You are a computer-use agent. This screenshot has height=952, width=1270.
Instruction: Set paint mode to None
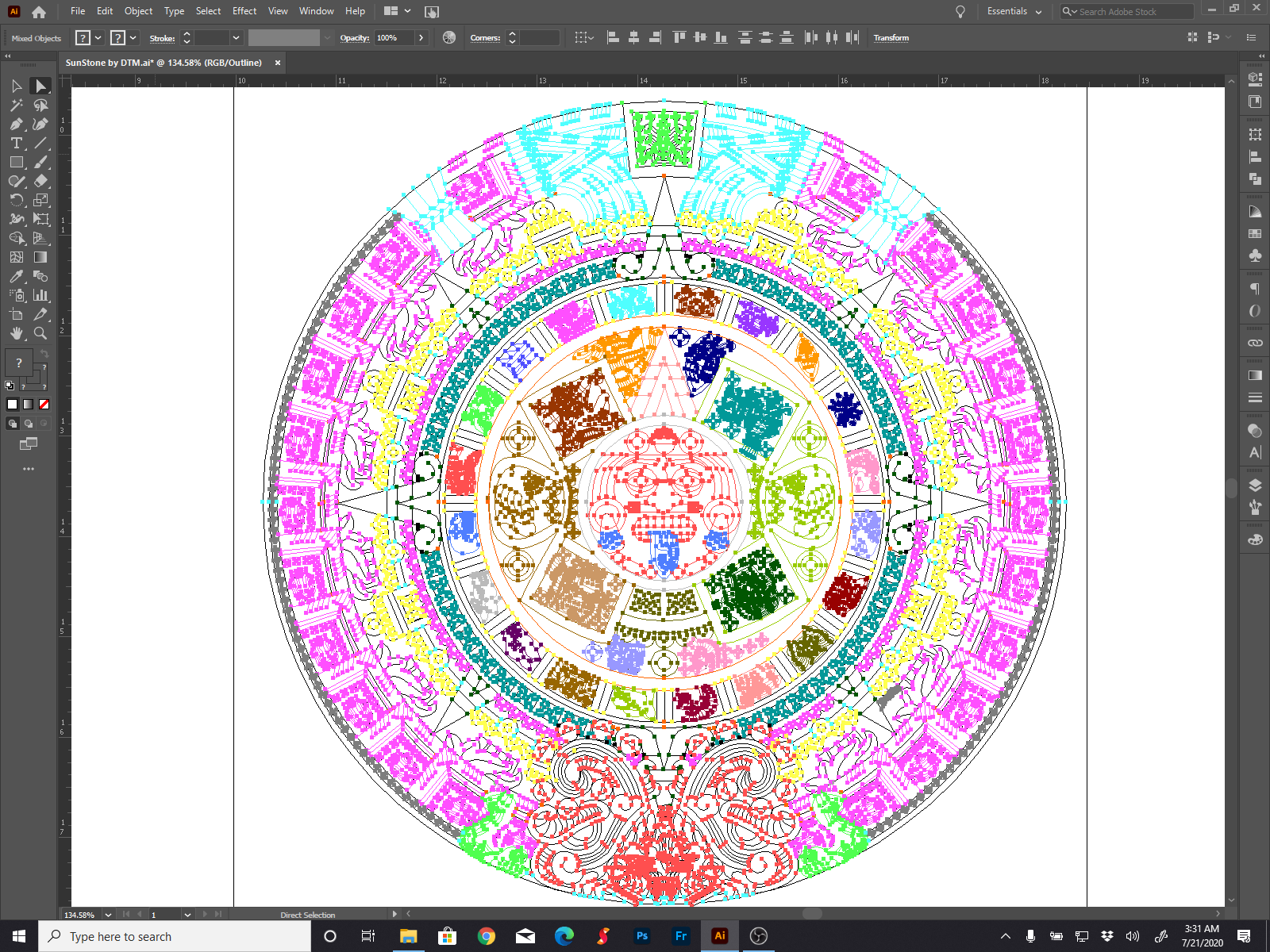coord(44,404)
